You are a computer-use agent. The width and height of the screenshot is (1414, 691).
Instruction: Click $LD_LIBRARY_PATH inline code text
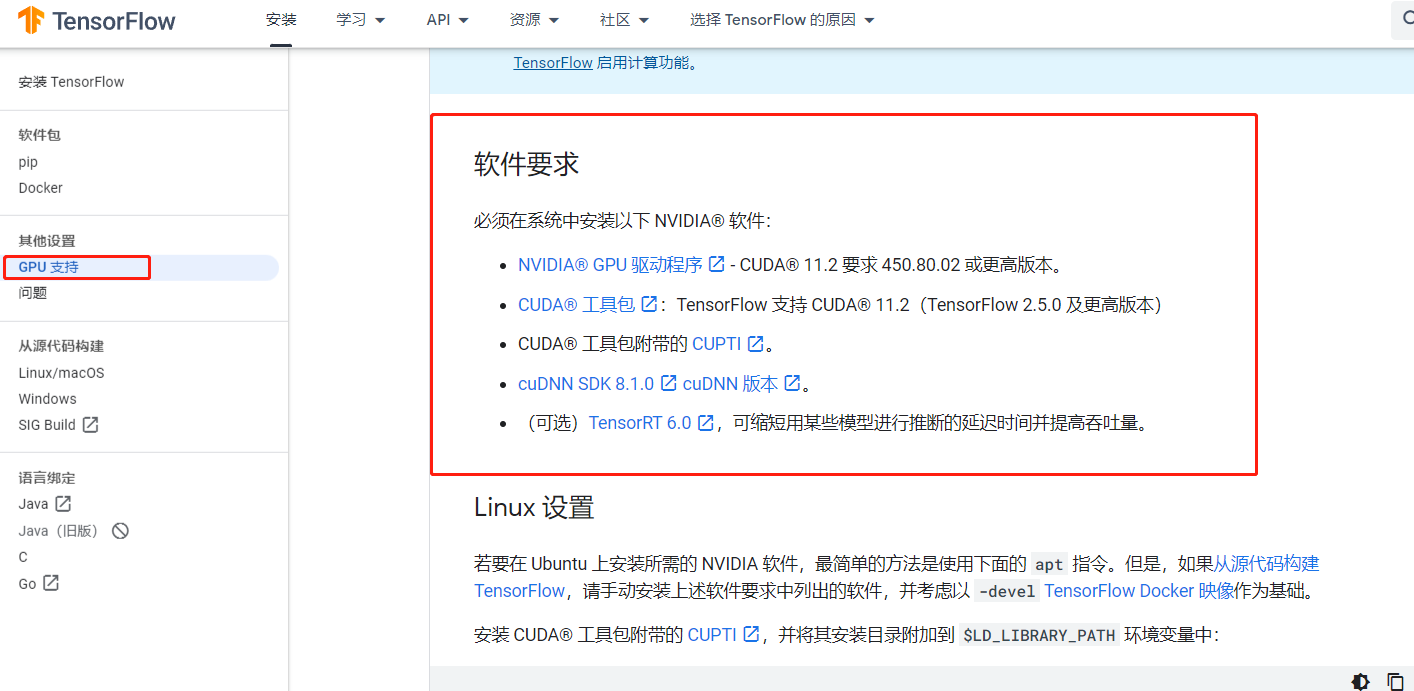coord(1039,635)
